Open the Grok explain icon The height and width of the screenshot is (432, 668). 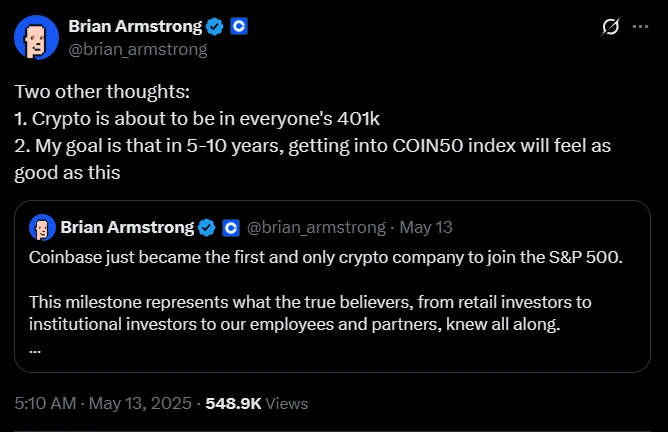click(x=610, y=26)
